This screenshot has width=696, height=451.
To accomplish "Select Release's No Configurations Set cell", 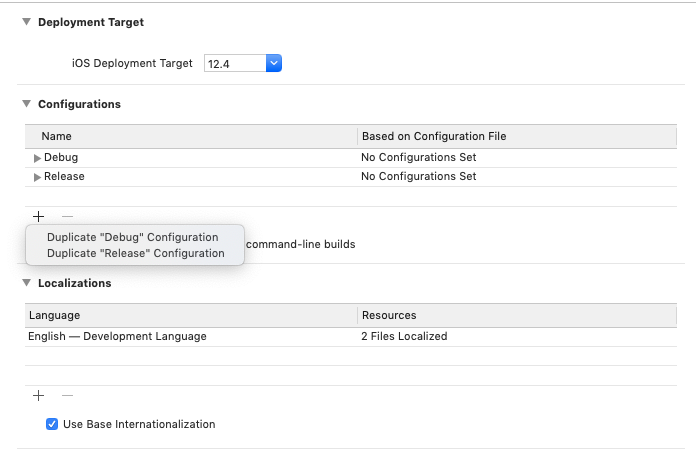I will coord(418,176).
